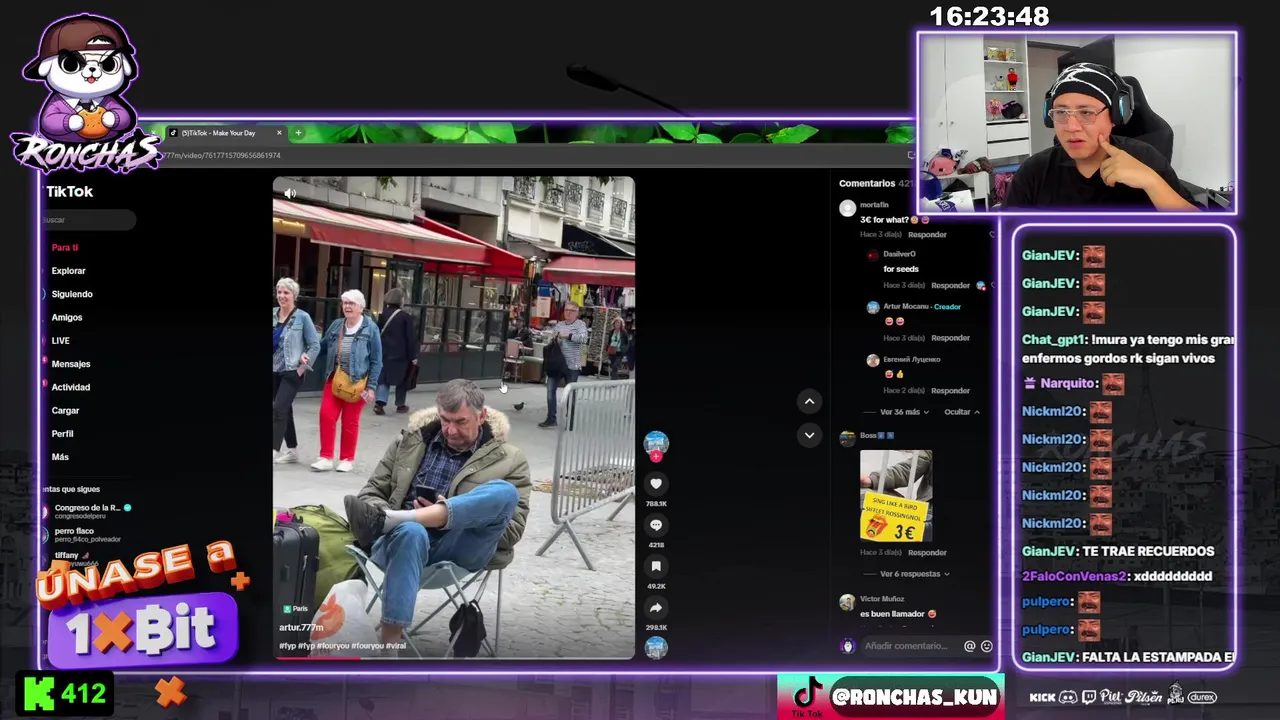Open Actividad notifications
This screenshot has width=1280, height=720.
coord(71,387)
